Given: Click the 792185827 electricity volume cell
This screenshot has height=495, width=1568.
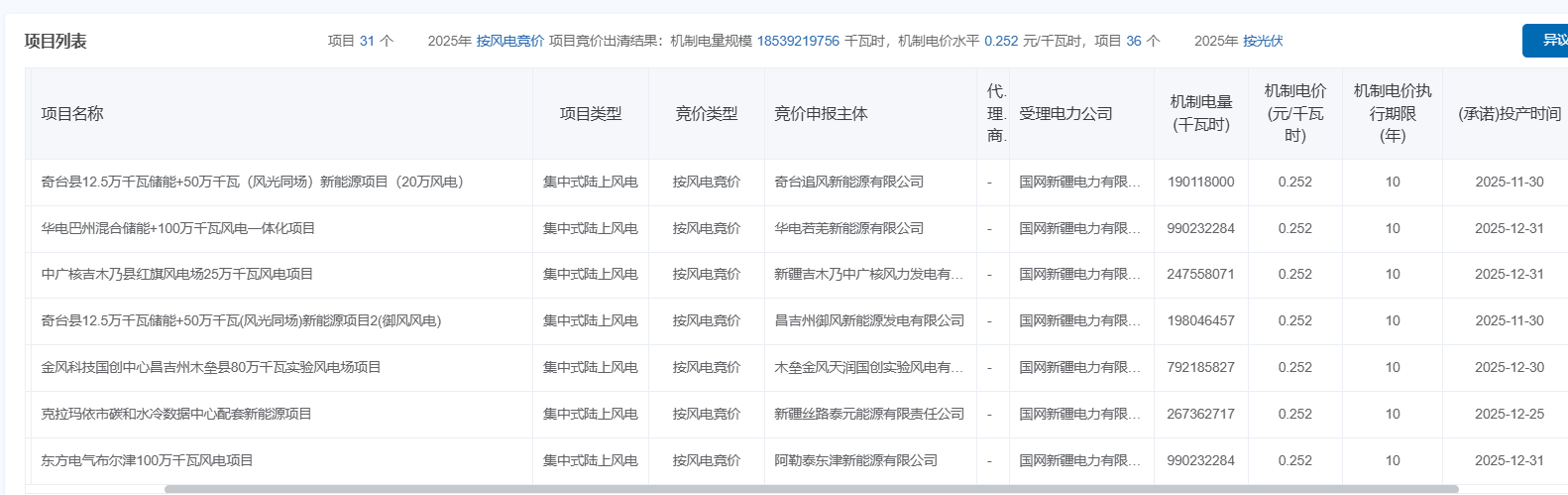Looking at the screenshot, I should point(1200,367).
